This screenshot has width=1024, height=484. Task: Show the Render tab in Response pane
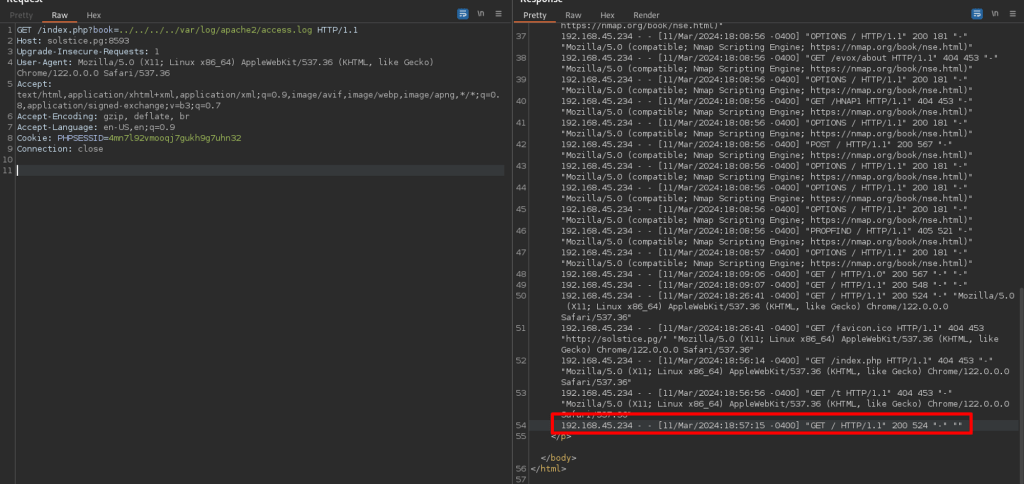click(646, 16)
